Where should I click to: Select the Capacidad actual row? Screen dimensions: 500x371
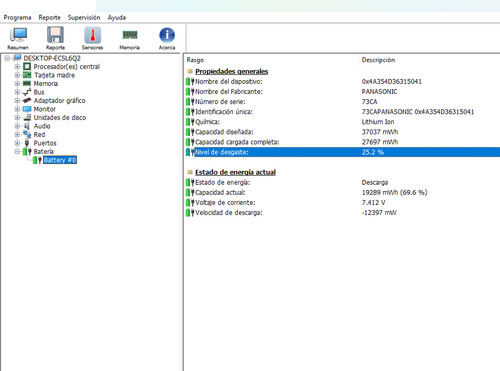tap(342, 193)
